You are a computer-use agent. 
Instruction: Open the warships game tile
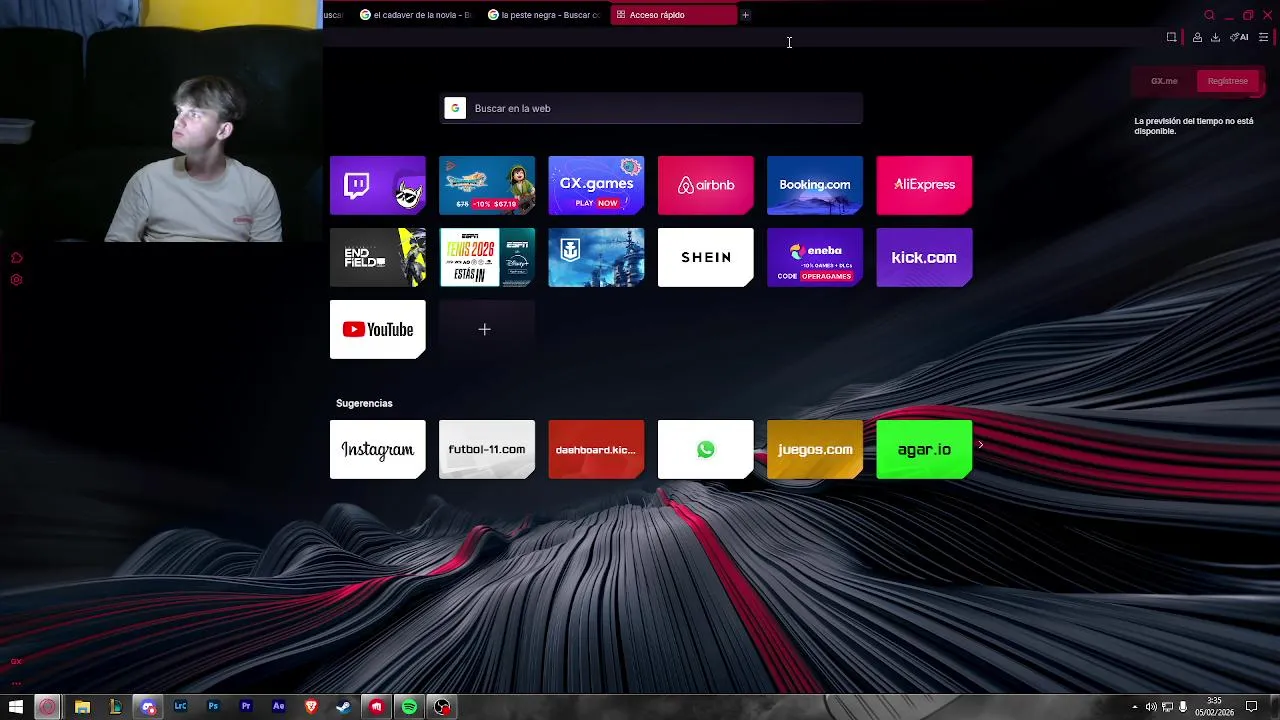pos(596,257)
